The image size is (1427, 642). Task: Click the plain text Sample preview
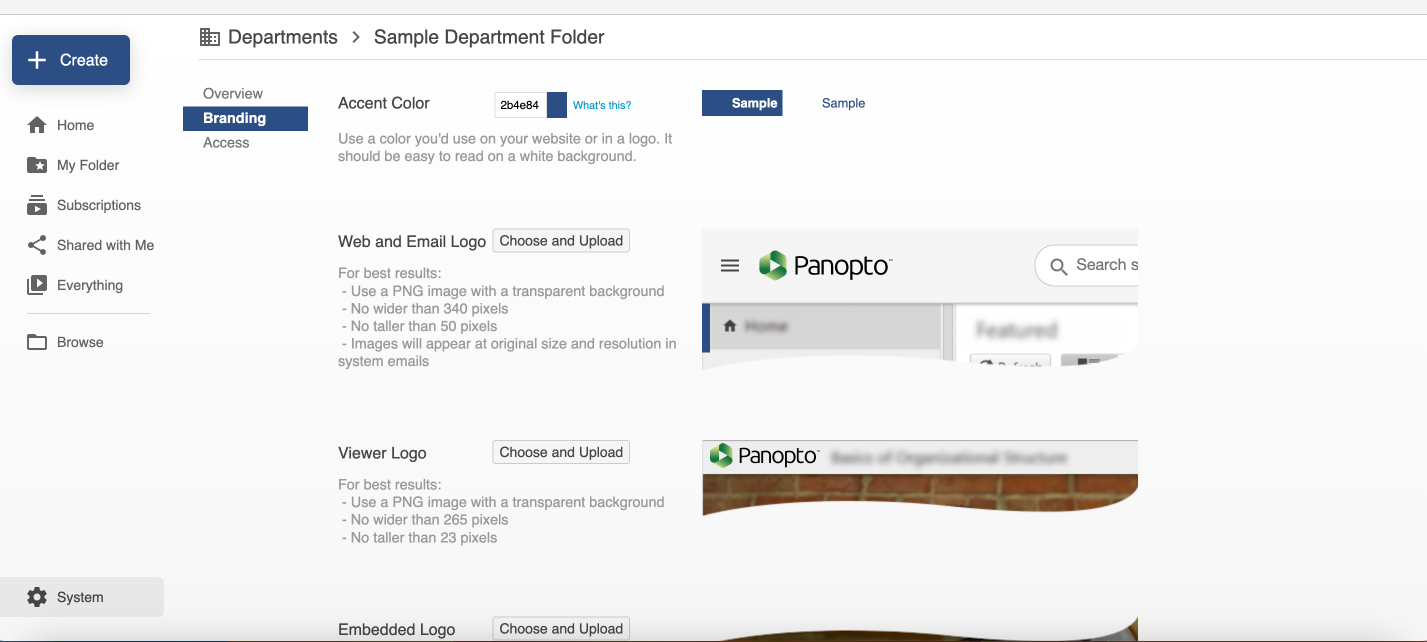tap(843, 103)
